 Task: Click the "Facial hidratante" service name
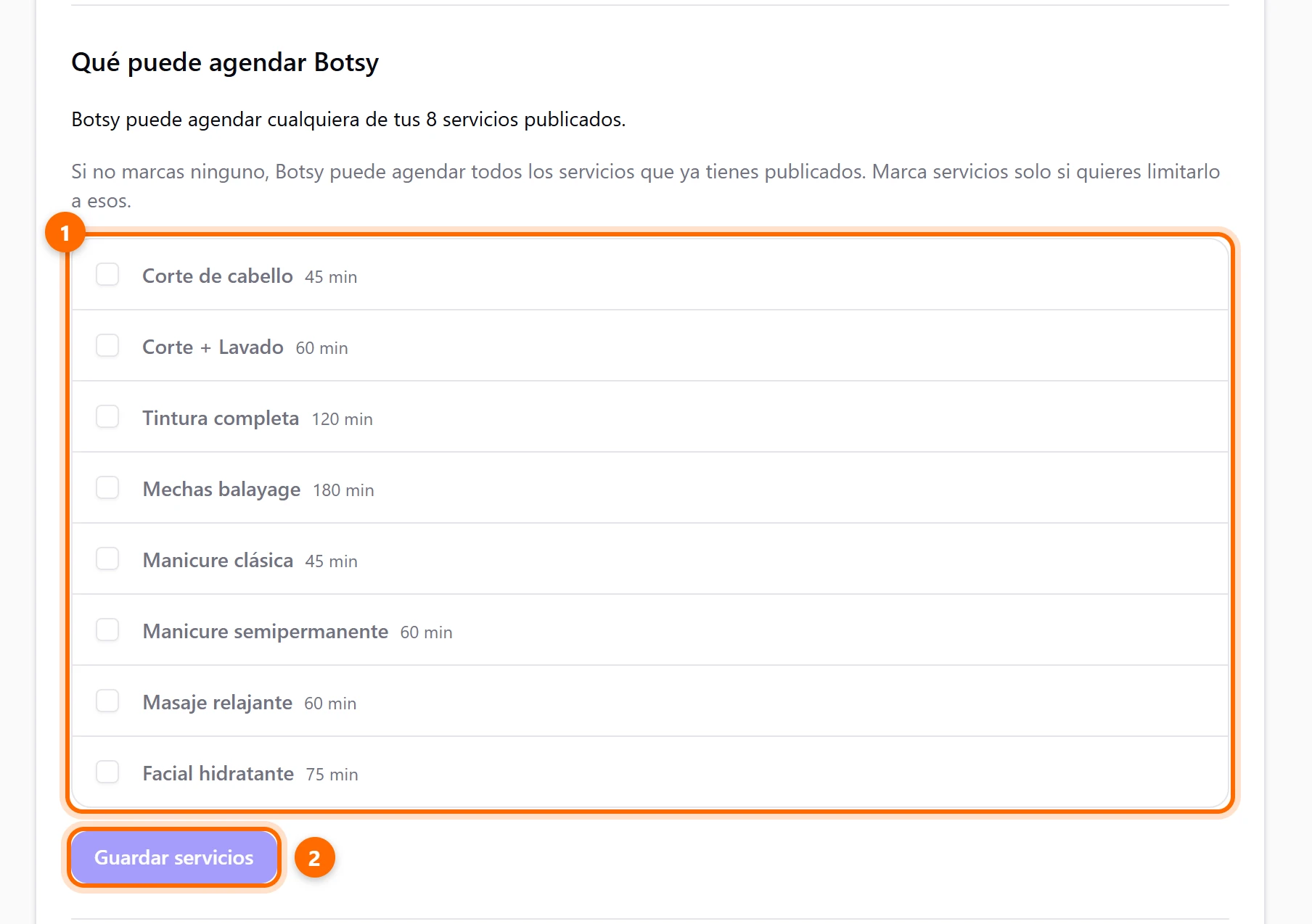[x=218, y=773]
